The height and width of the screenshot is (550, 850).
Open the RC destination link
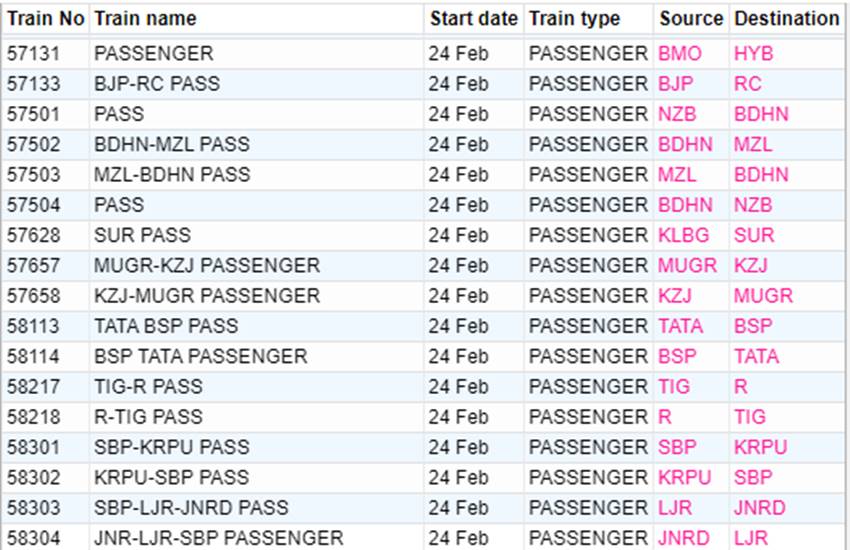tap(747, 84)
